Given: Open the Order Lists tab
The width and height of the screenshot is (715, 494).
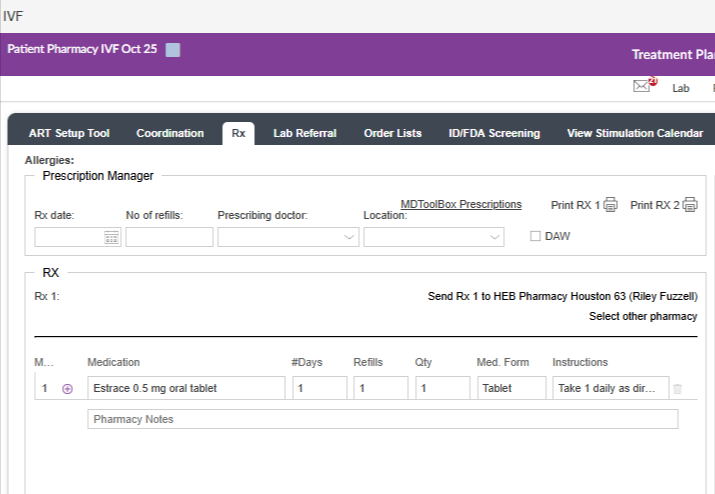Looking at the screenshot, I should [x=392, y=133].
